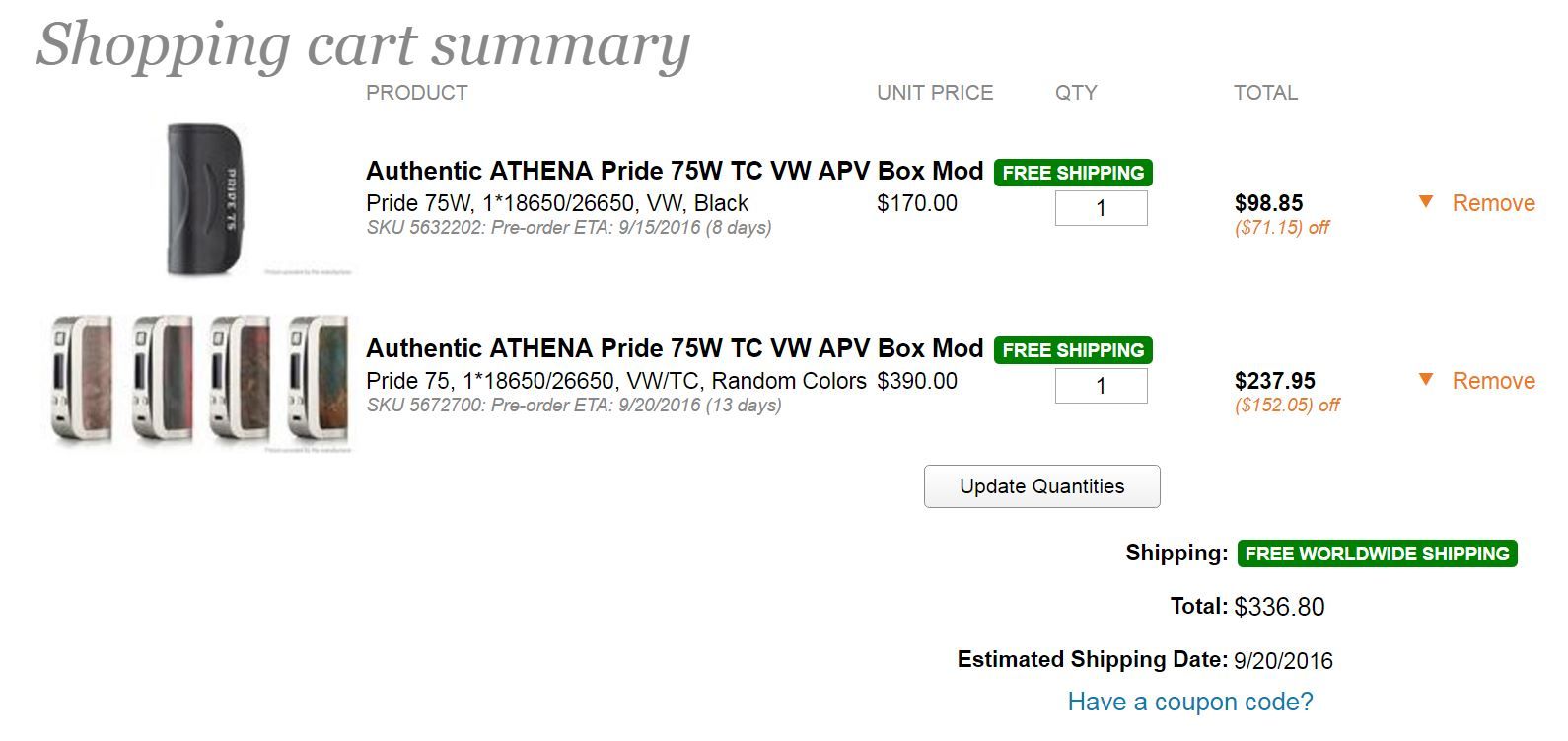This screenshot has height=741, width=1568.
Task: Remove the black Pride 75W from cart
Action: coord(1493,203)
